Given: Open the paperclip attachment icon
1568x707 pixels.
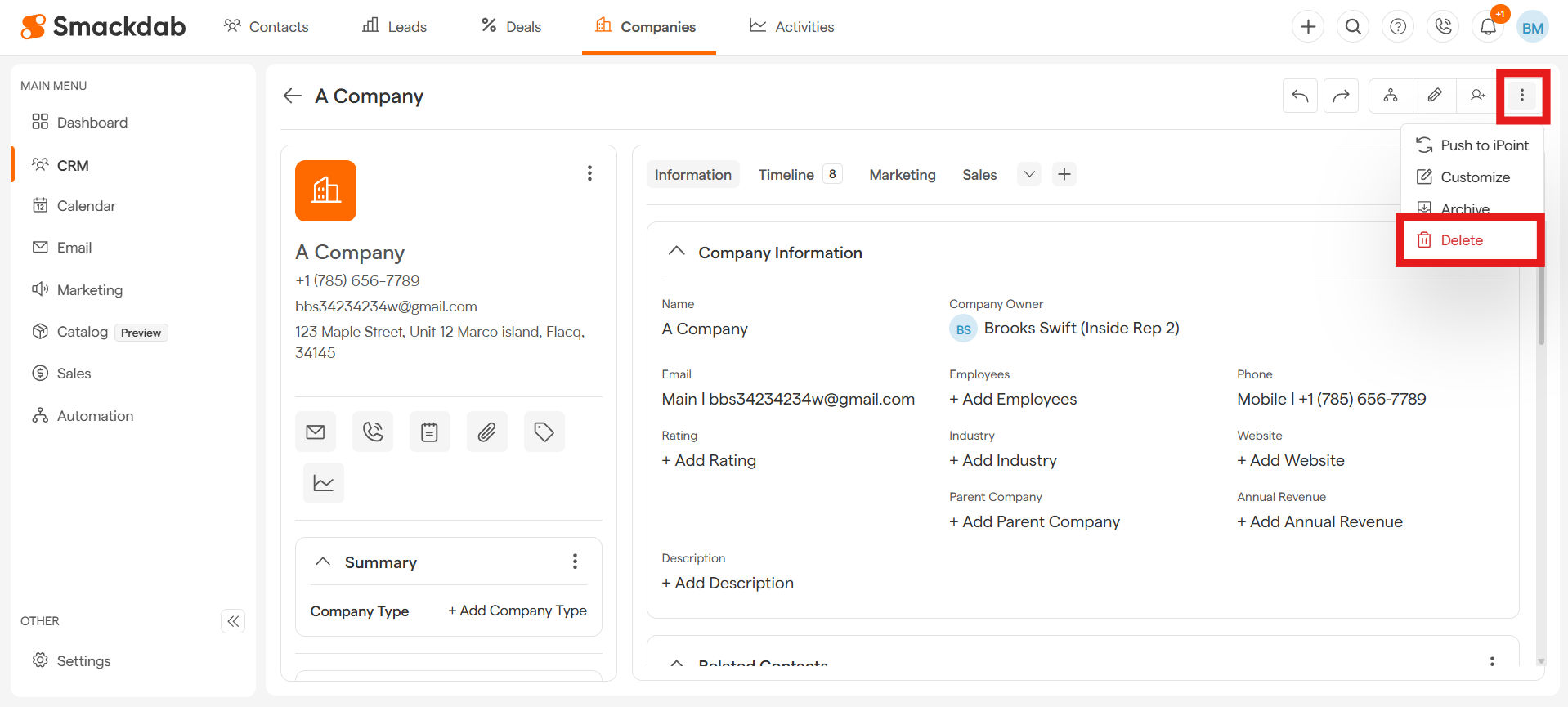Looking at the screenshot, I should pos(486,432).
